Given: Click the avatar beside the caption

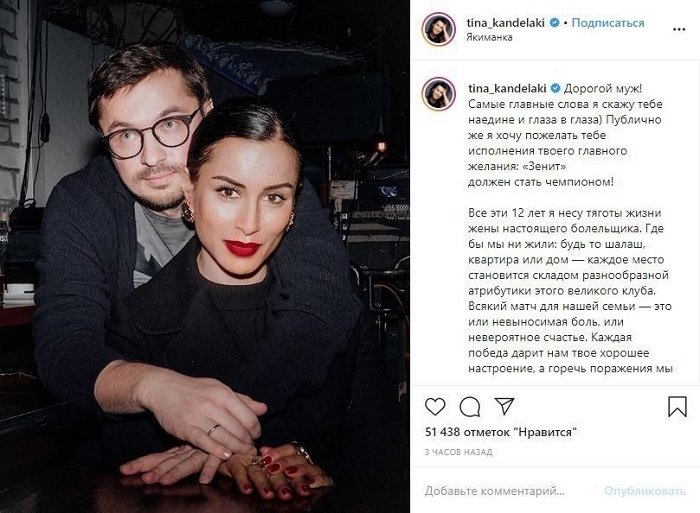Looking at the screenshot, I should 438,94.
